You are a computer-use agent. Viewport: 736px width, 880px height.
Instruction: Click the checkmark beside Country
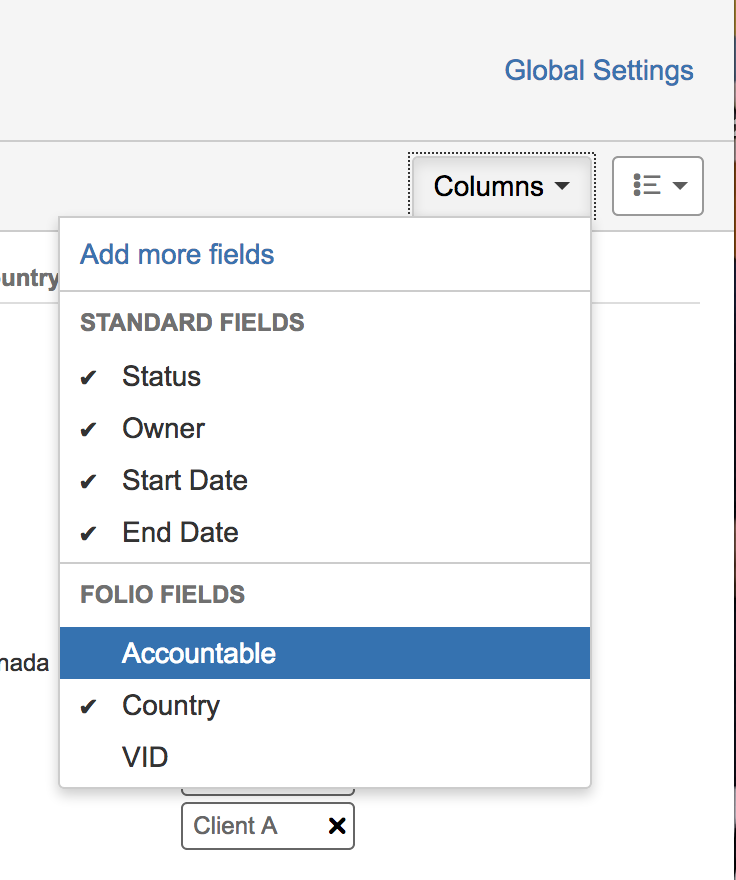click(89, 706)
